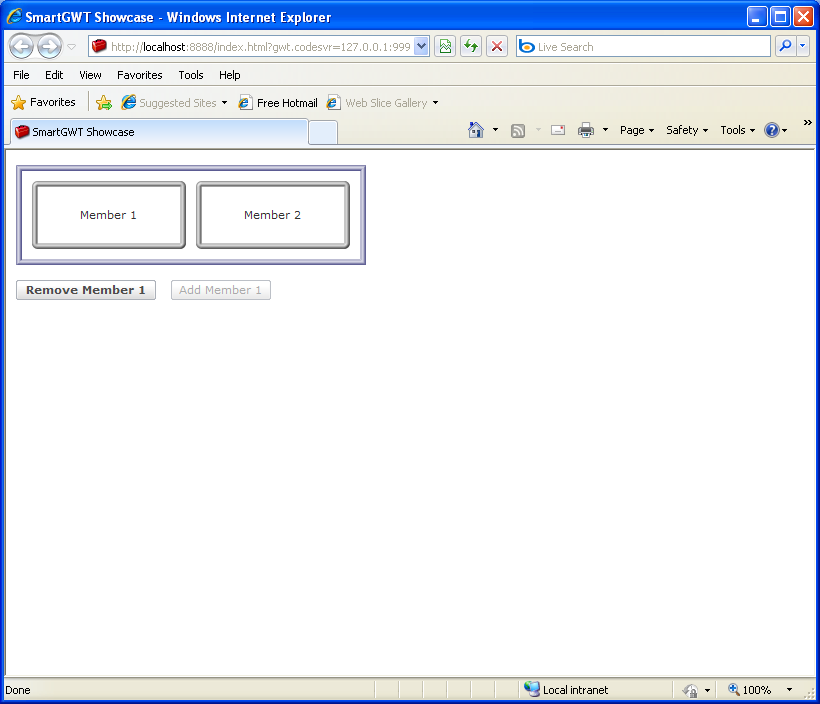Toggle the Compatibility View icon
This screenshot has height=704, width=820.
coord(445,47)
